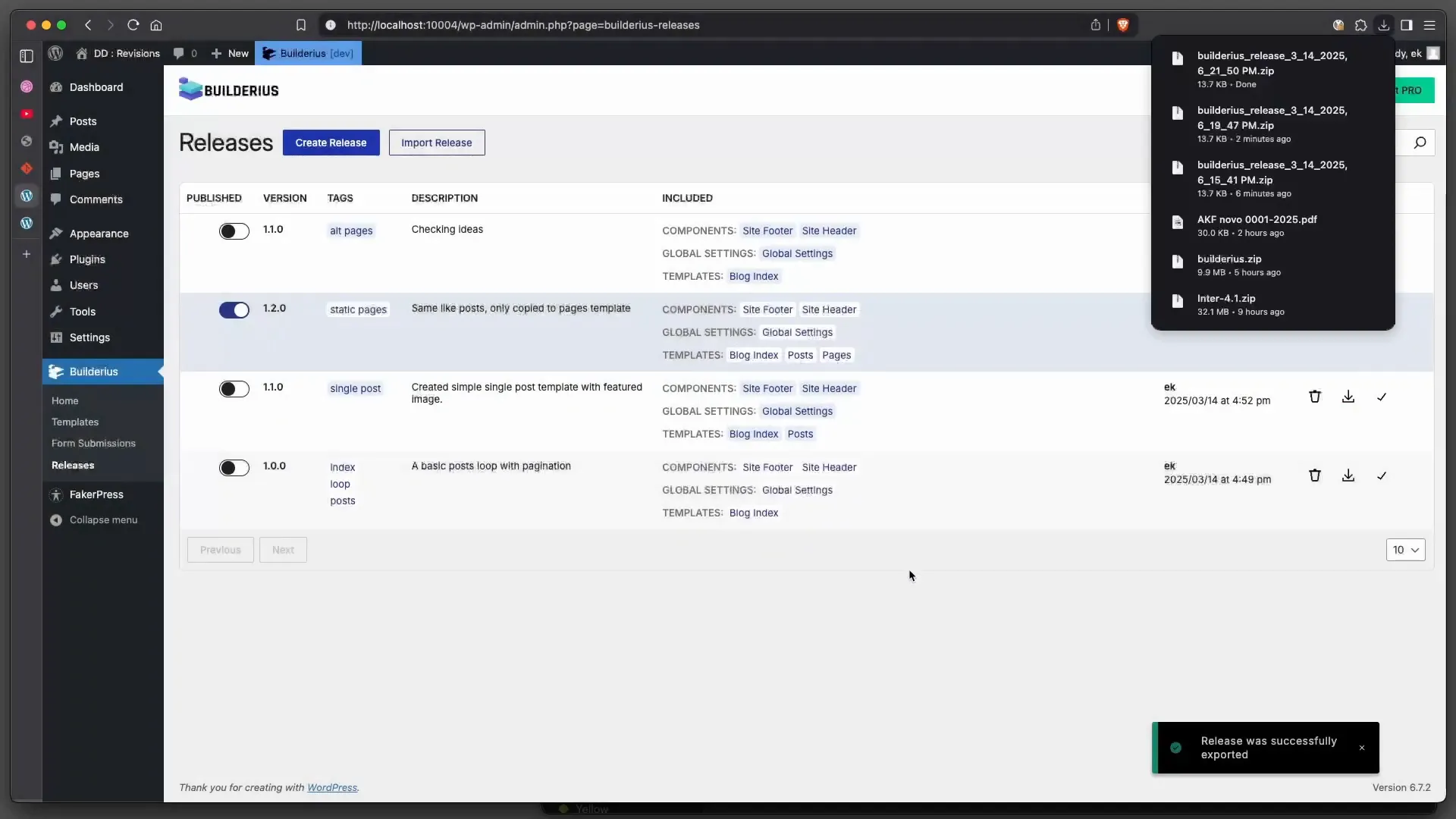This screenshot has height=819, width=1456.
Task: Download the single post release 1.1.0
Action: pyautogui.click(x=1348, y=397)
